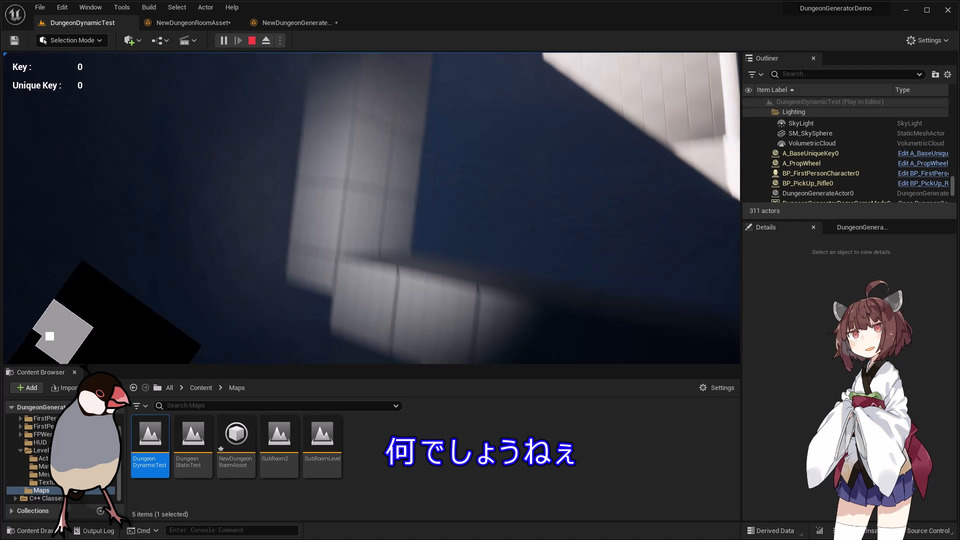Image resolution: width=960 pixels, height=540 pixels.
Task: Select the DungeonStaticTest map asset
Action: pyautogui.click(x=193, y=446)
